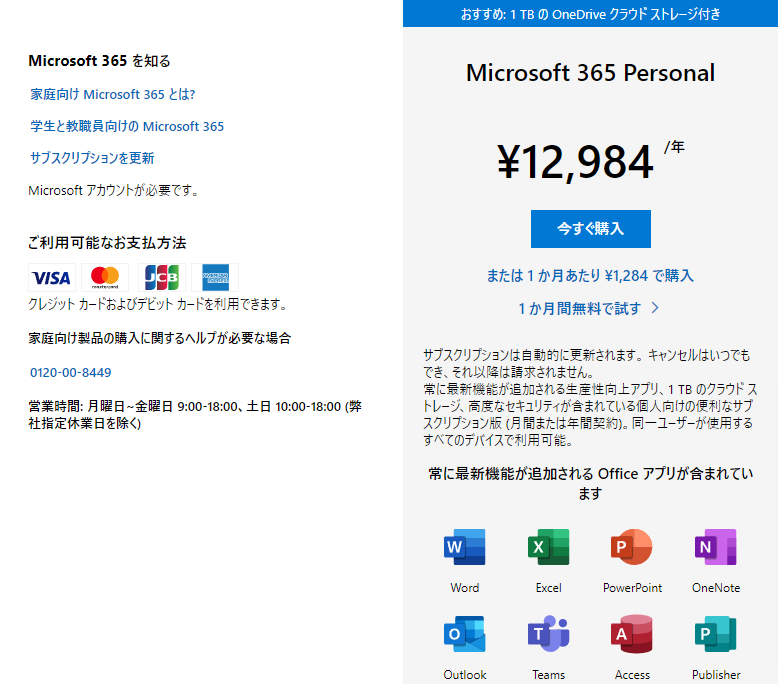This screenshot has width=778, height=684.
Task: Select the PowerPoint icon
Action: click(x=632, y=547)
